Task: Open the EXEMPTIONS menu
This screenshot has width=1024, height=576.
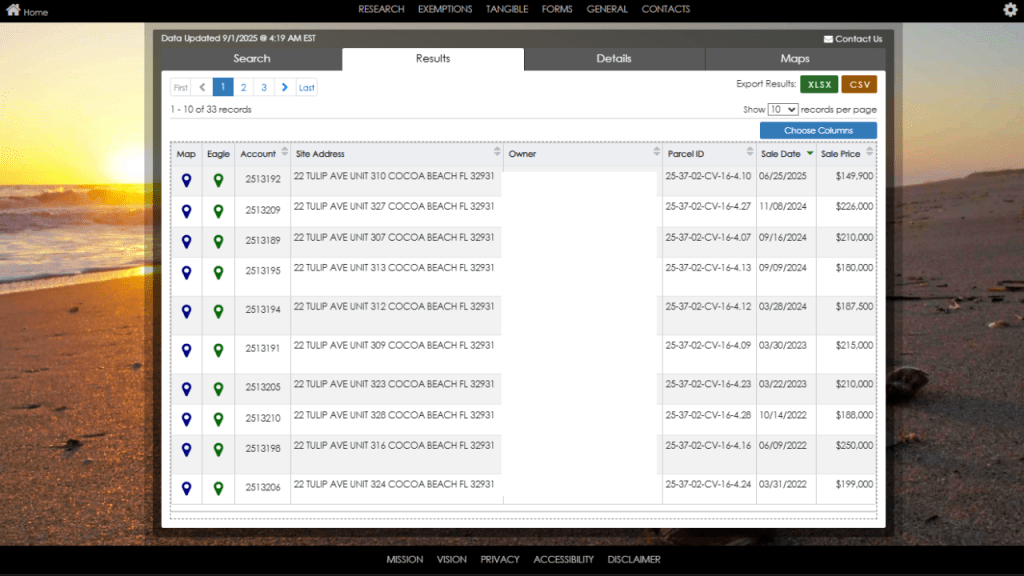Action: coord(445,9)
